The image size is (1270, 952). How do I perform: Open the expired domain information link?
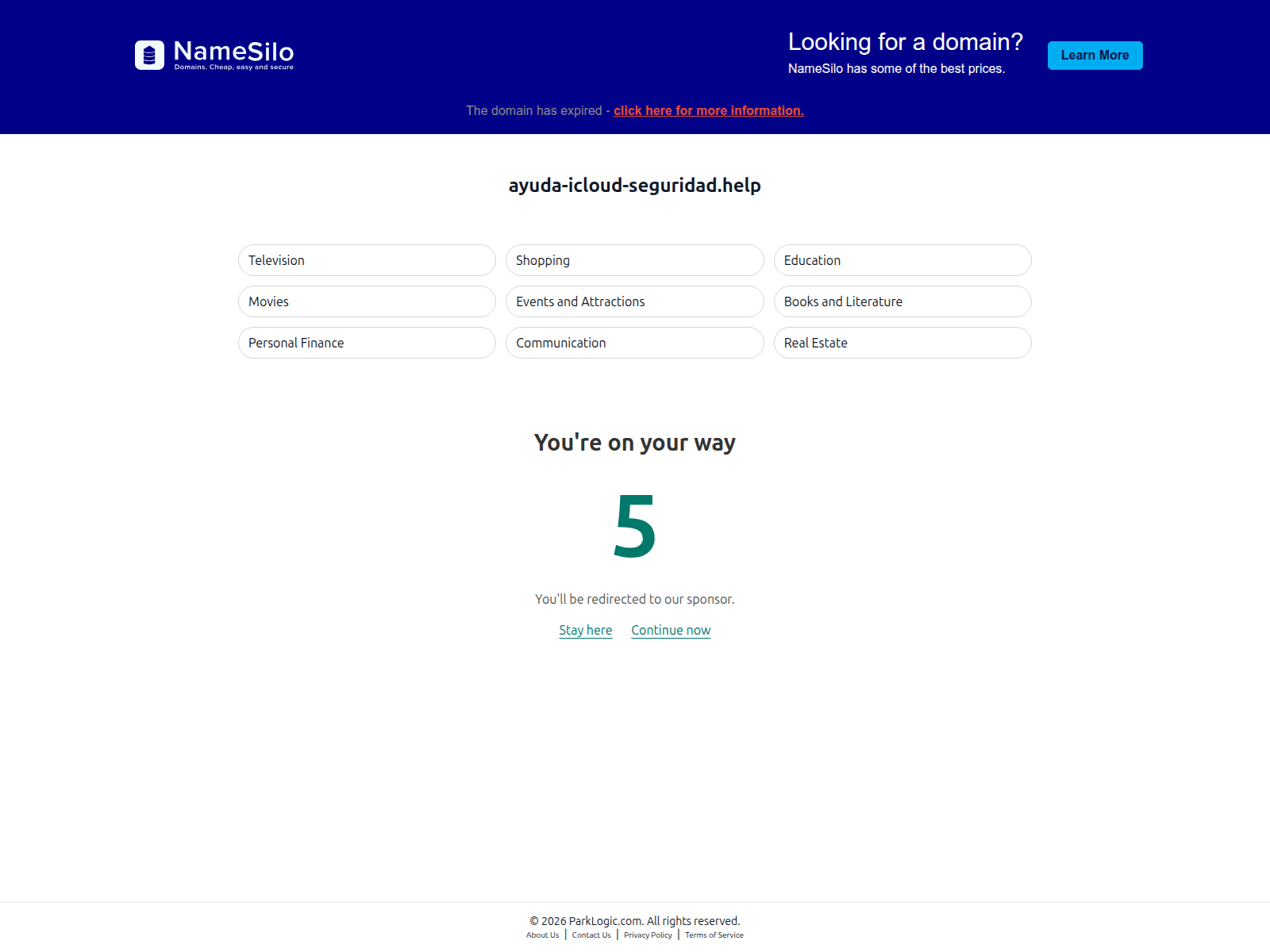[709, 111]
